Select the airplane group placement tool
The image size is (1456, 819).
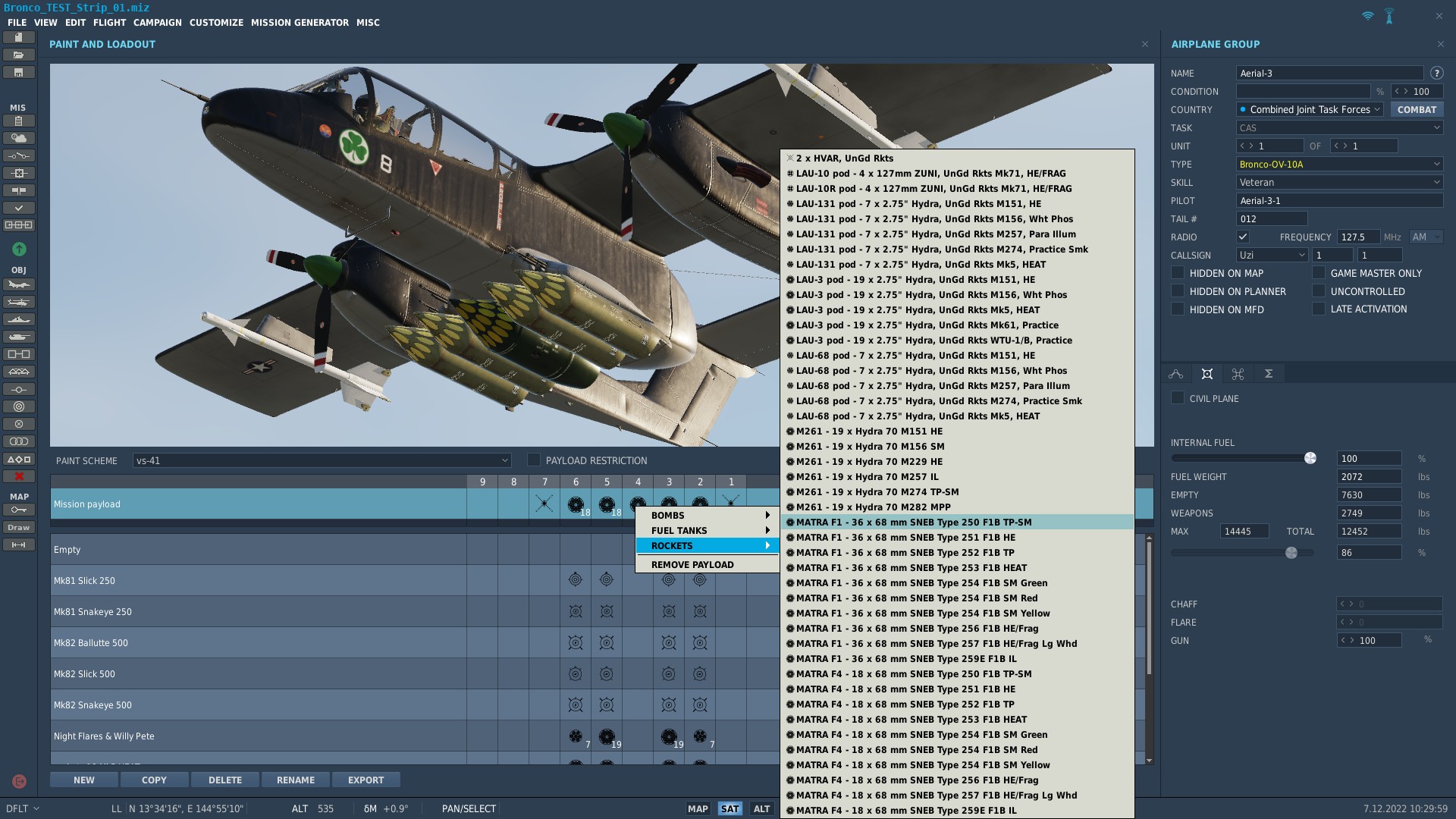point(19,285)
